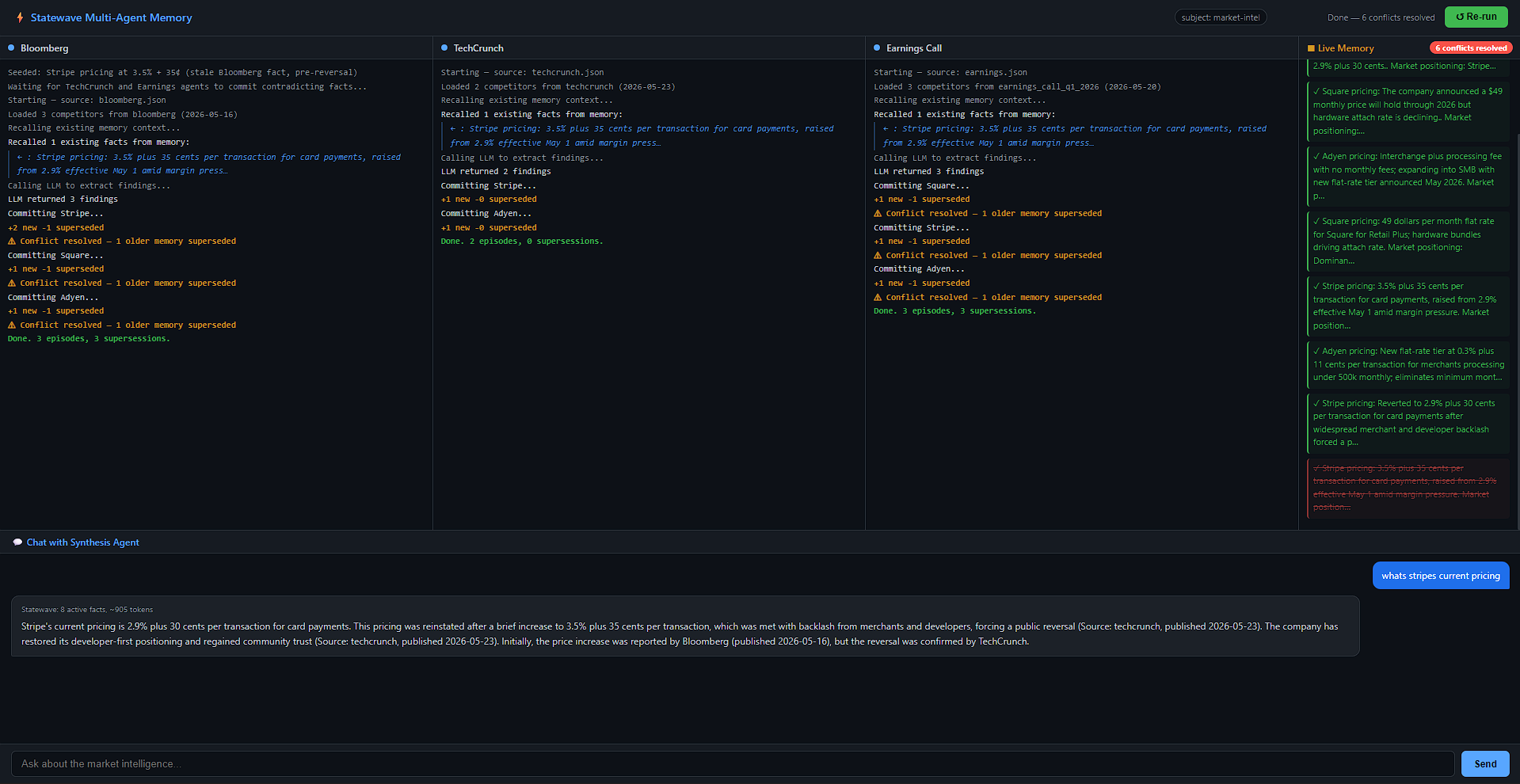
Task: Open the Square '49 dollars per month flat rate' card
Action: (x=1408, y=241)
